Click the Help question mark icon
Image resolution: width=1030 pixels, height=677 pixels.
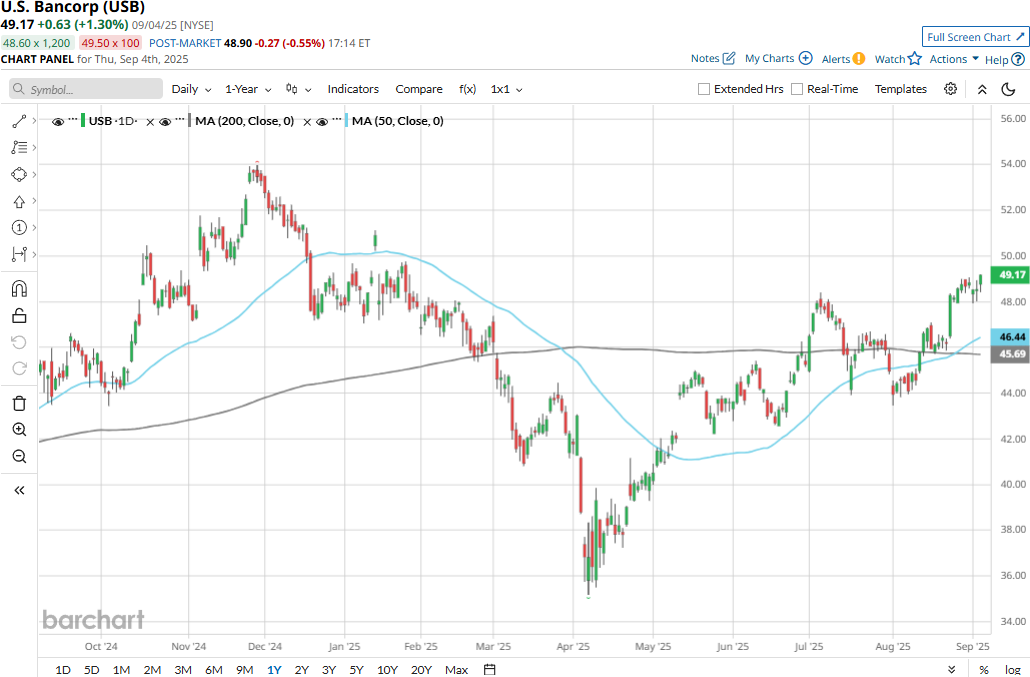[1018, 59]
